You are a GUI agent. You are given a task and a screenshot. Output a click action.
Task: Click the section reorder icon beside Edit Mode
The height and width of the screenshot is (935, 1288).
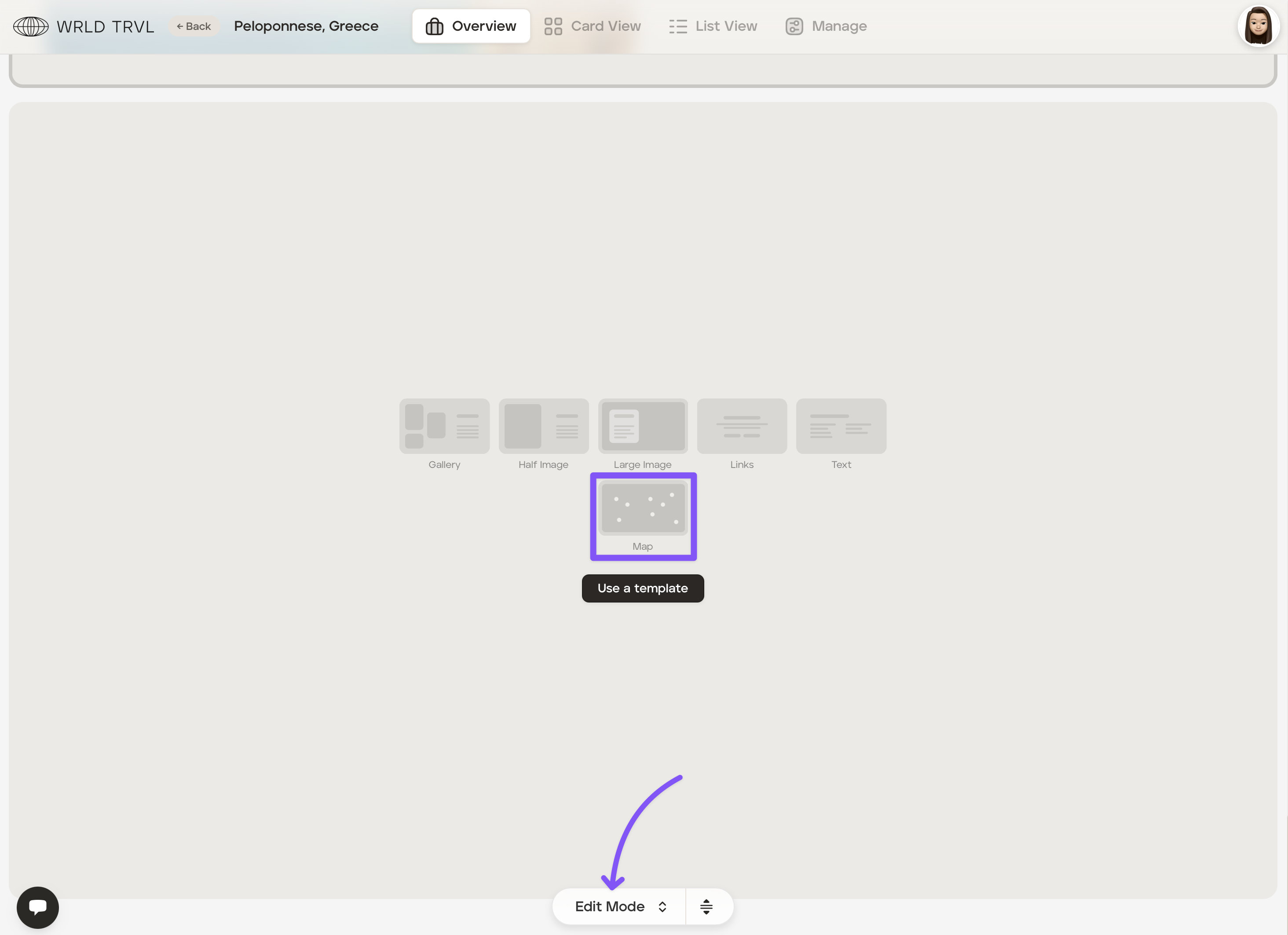pyautogui.click(x=706, y=906)
